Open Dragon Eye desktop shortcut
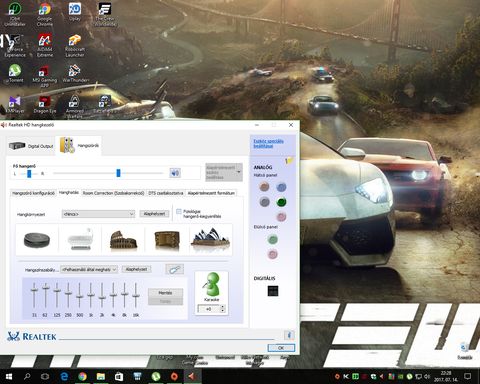 click(x=45, y=105)
